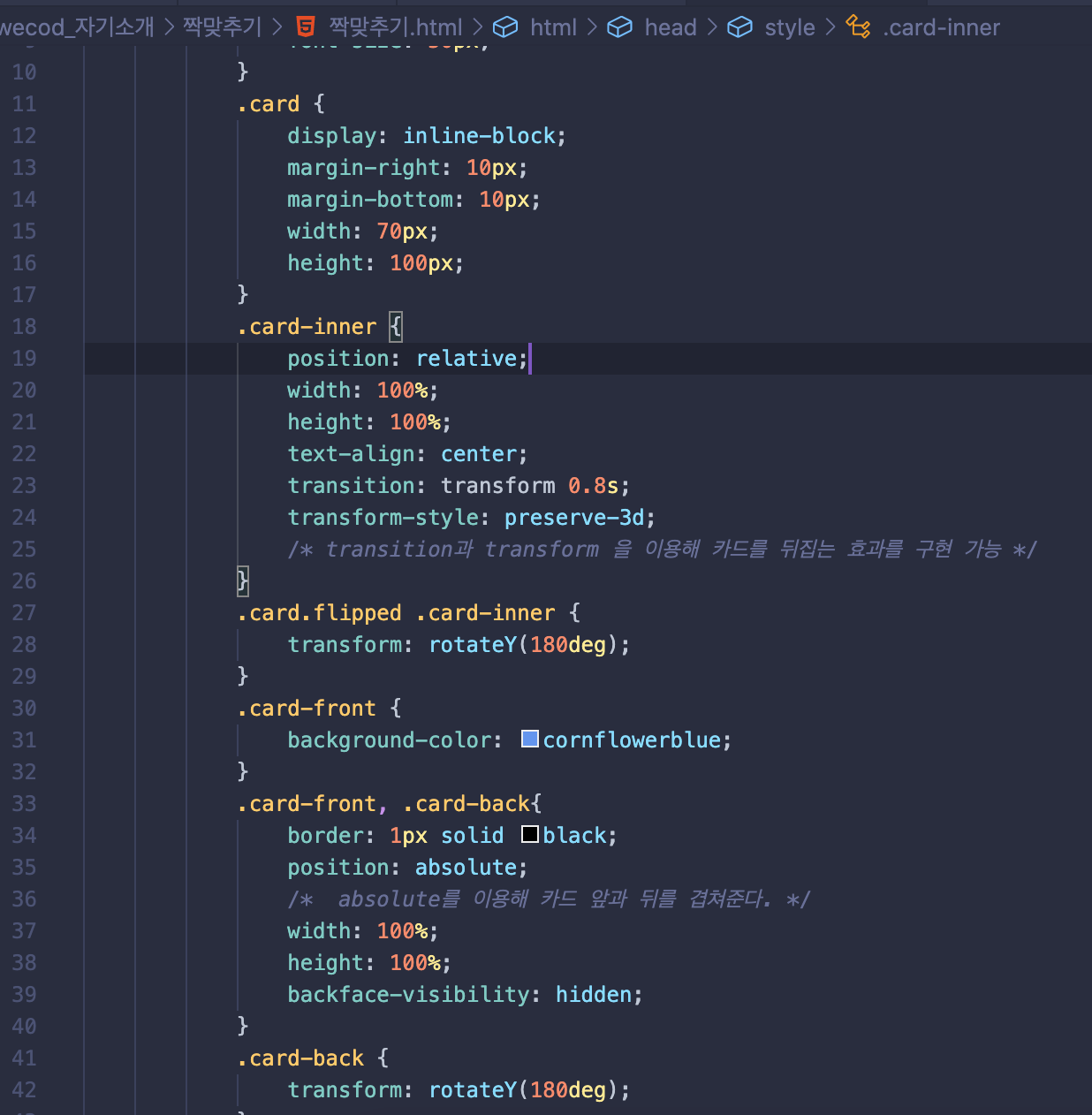Click text-align property on line 22

tap(351, 454)
